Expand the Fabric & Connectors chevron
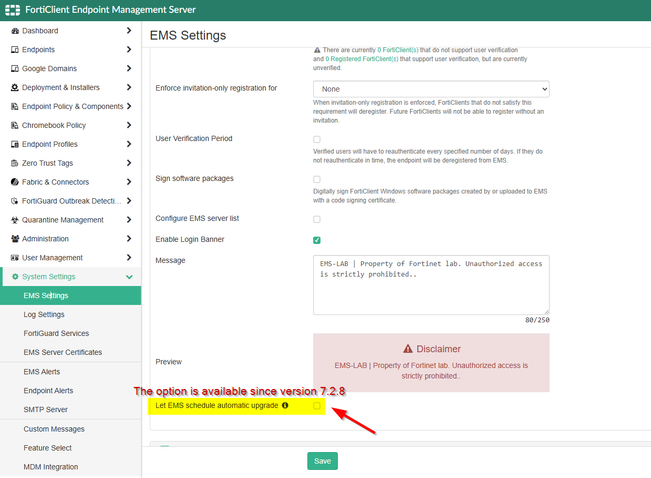Image resolution: width=651 pixels, height=478 pixels. (x=129, y=181)
